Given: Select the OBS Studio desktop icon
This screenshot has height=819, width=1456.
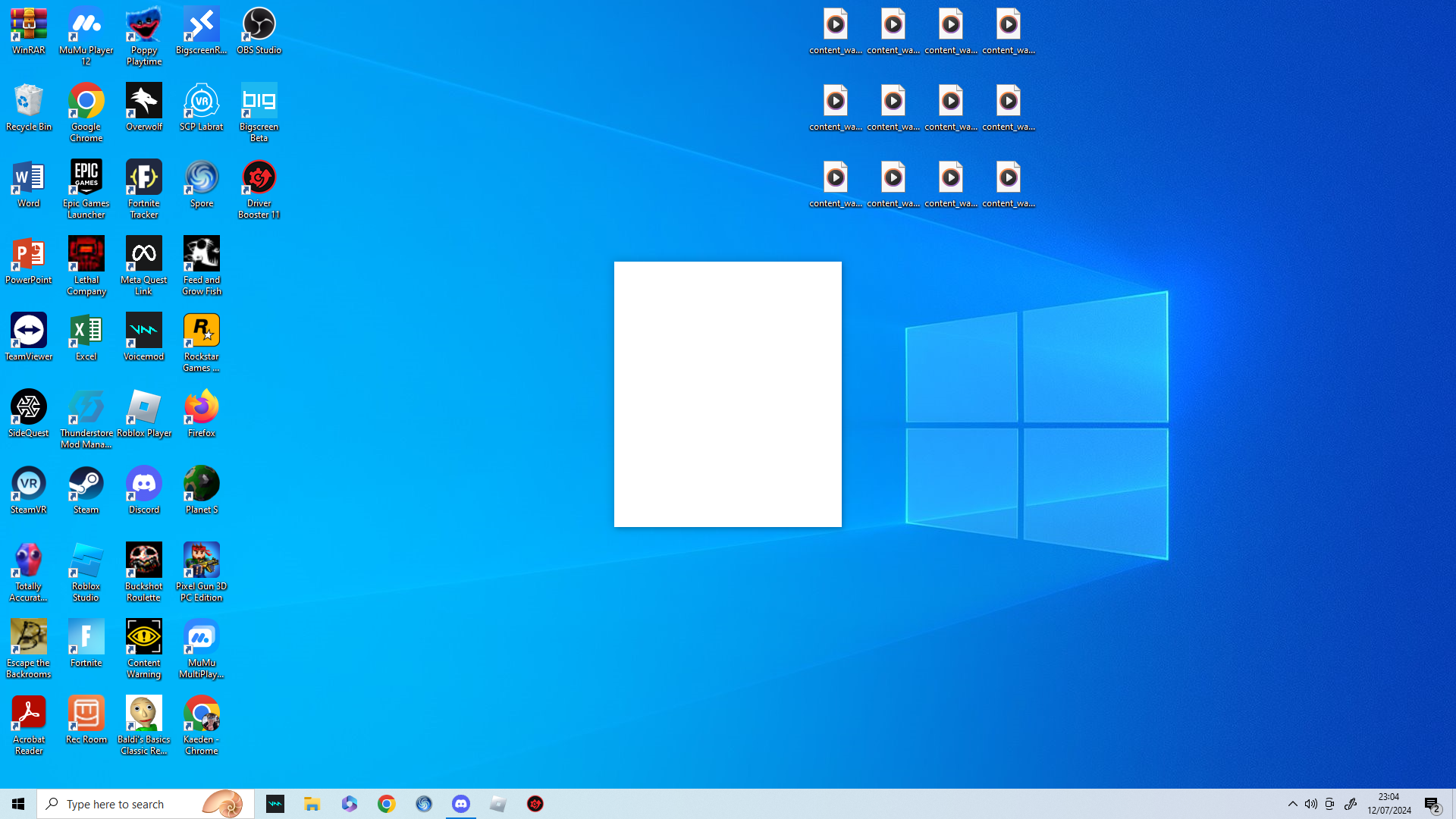Looking at the screenshot, I should (x=259, y=31).
